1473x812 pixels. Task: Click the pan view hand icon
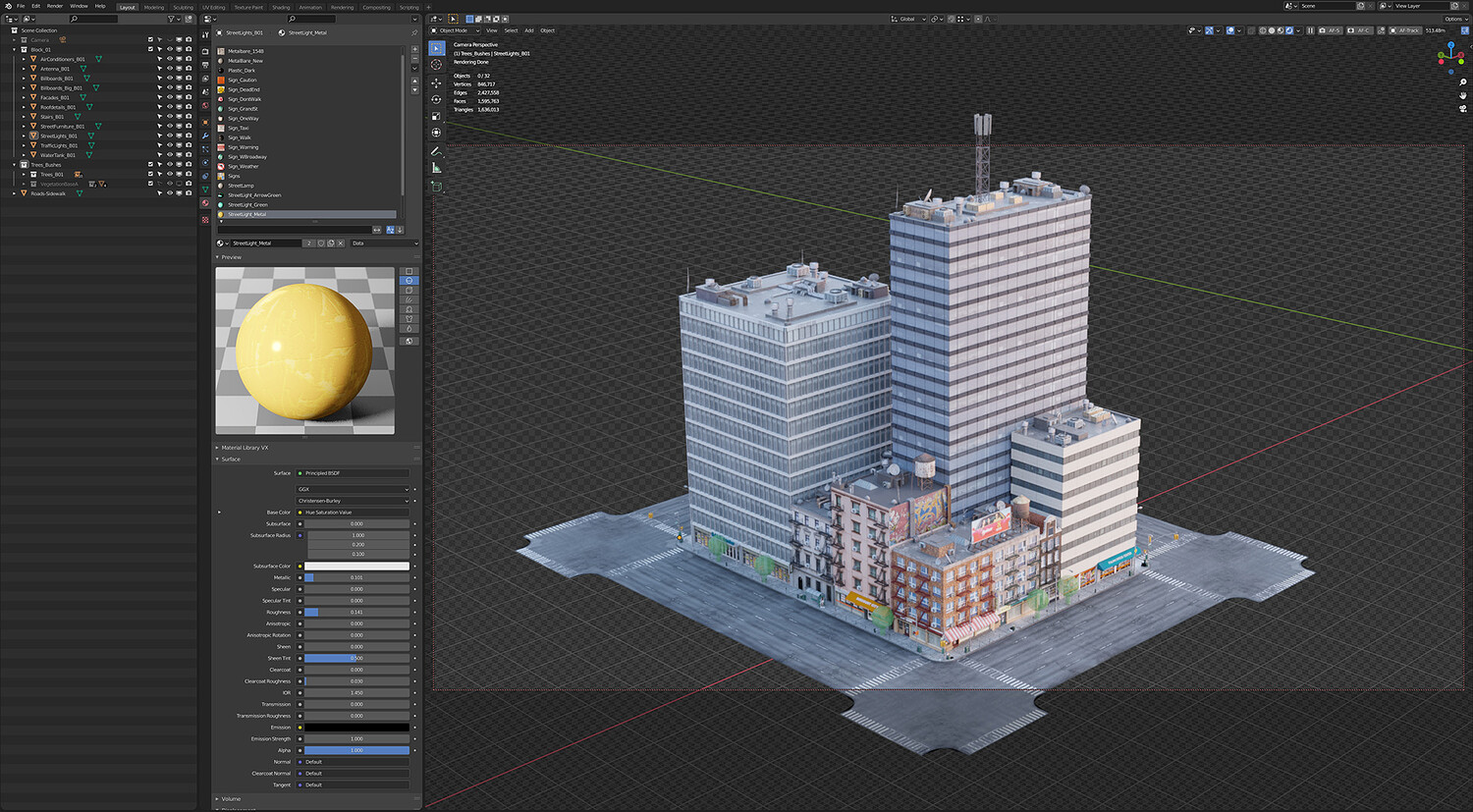click(1463, 95)
